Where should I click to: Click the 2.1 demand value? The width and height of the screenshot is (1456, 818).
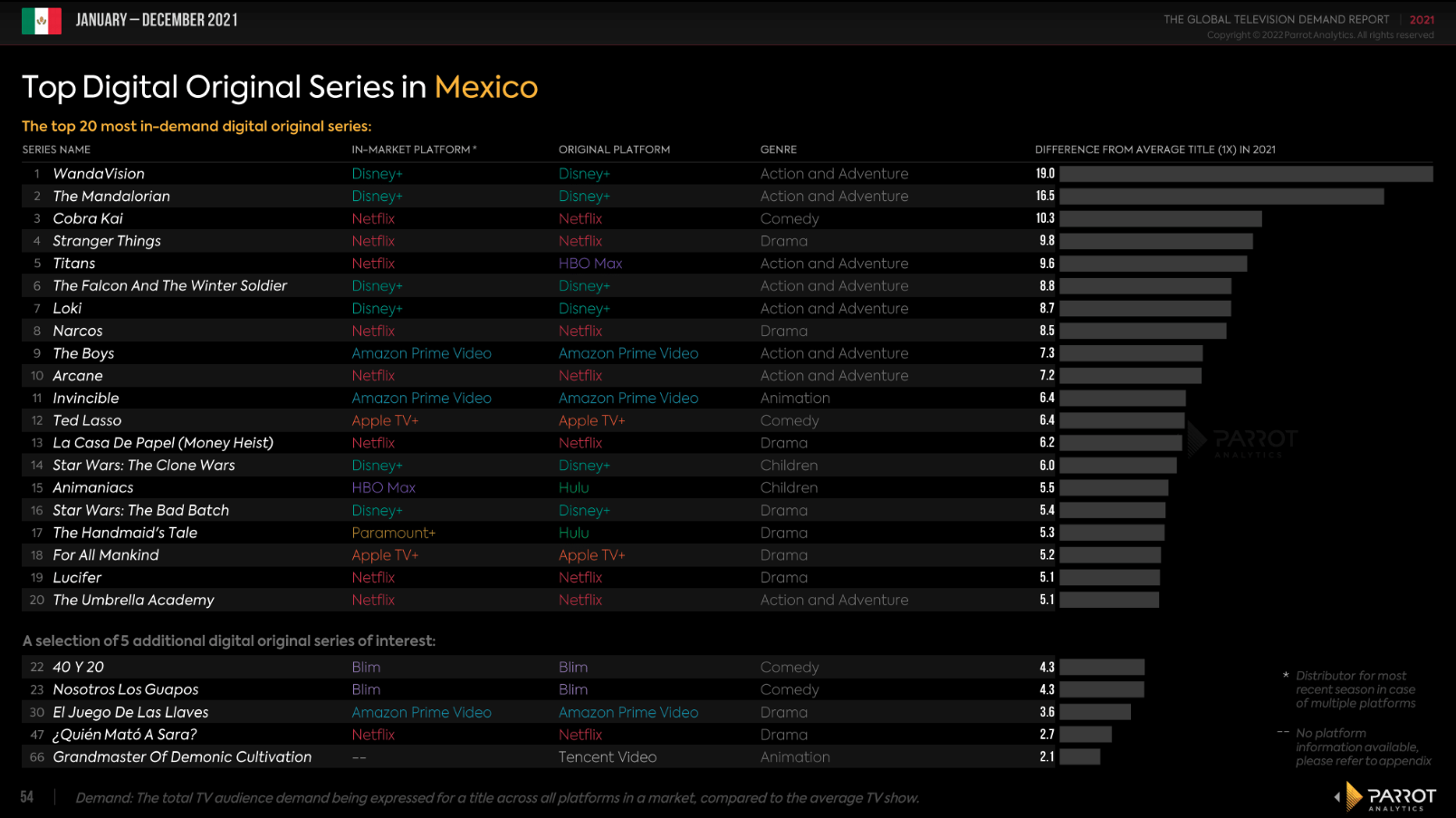1048,757
